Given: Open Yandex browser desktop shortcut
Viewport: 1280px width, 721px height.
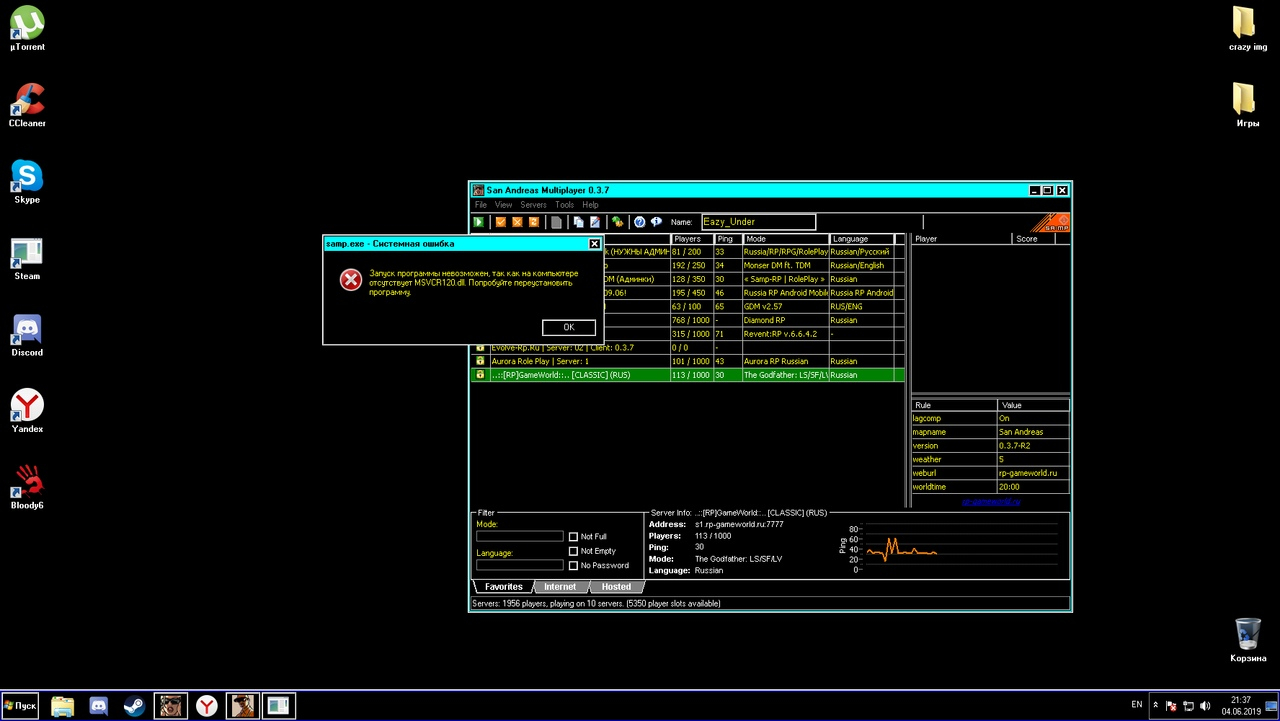Looking at the screenshot, I should click(27, 410).
